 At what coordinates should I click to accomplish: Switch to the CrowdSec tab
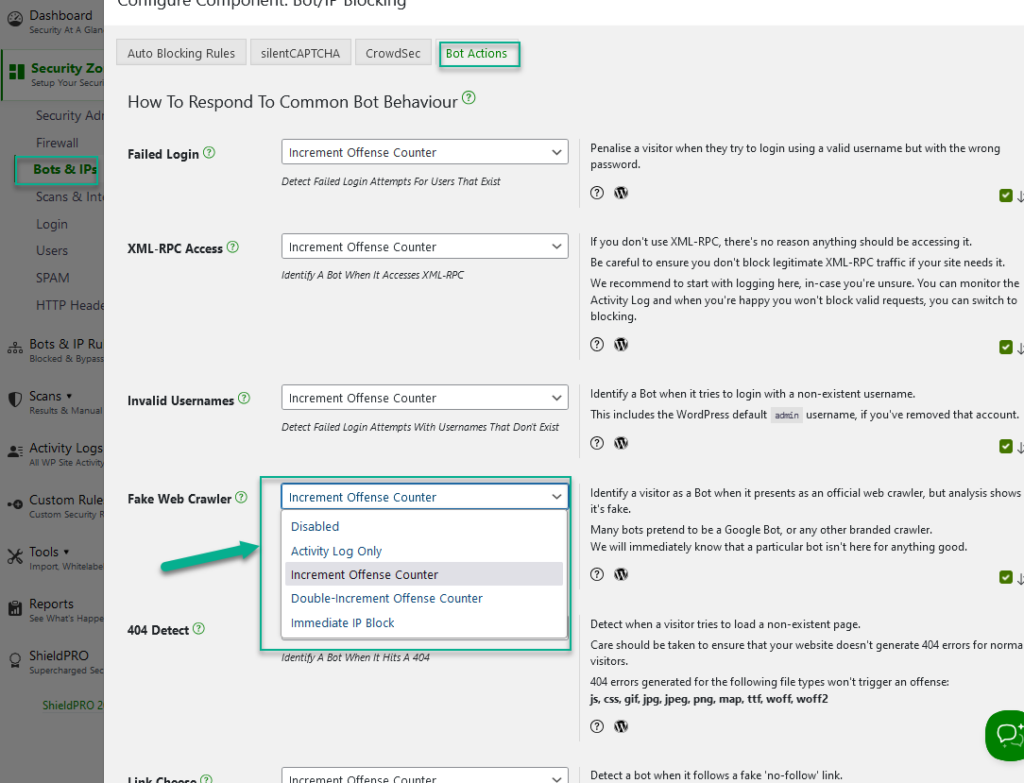coord(393,52)
